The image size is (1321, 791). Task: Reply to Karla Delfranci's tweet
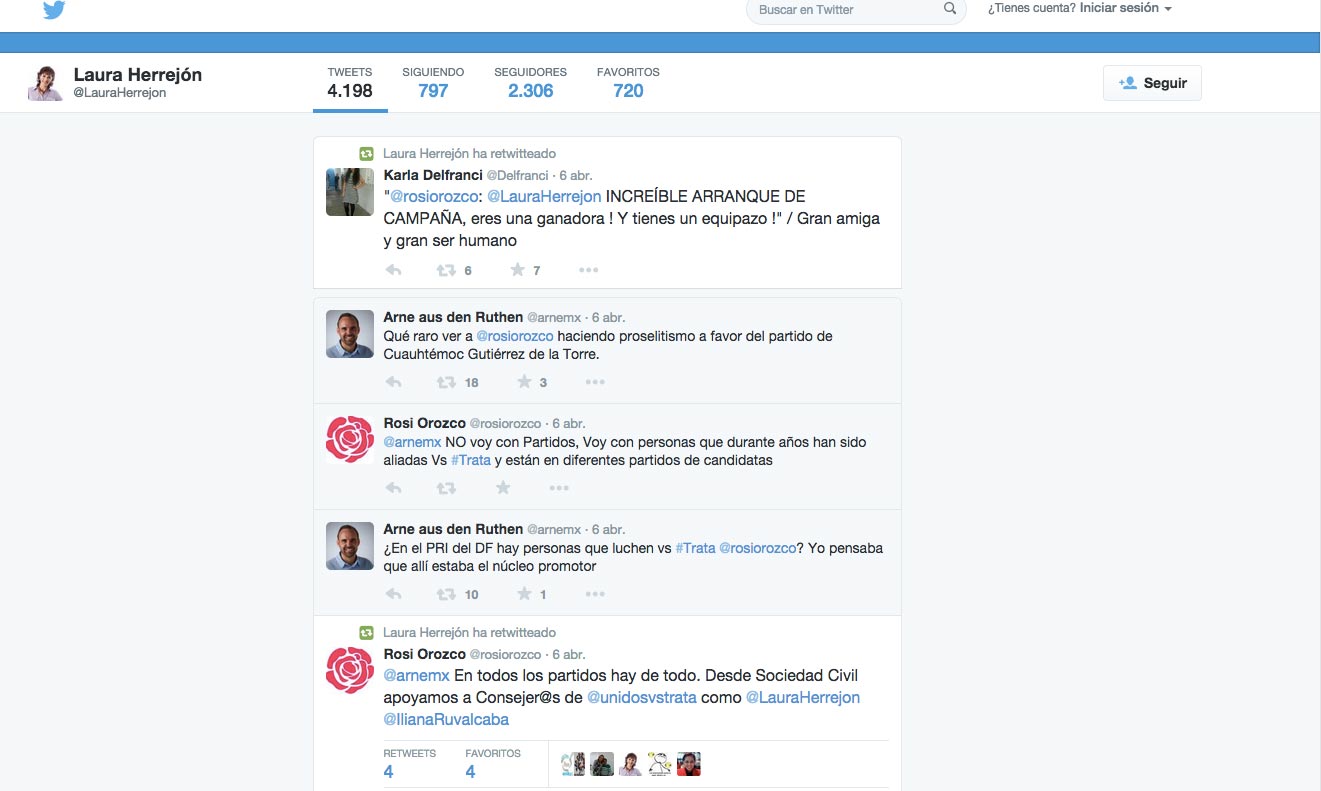coord(394,270)
